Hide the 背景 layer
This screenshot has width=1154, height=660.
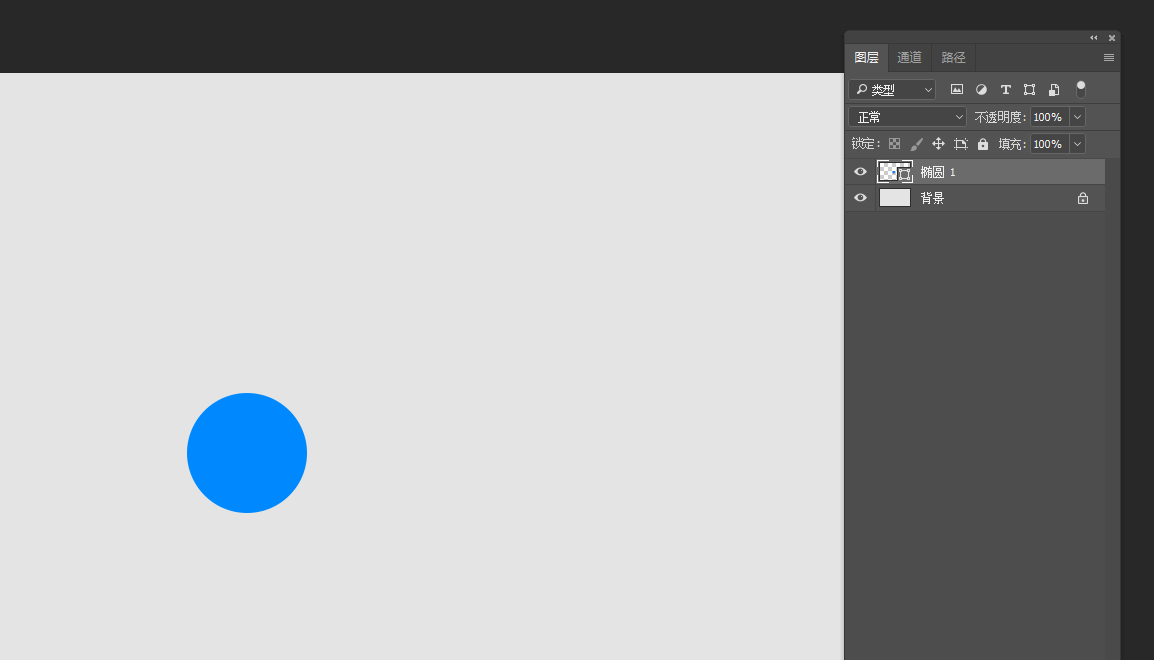860,198
